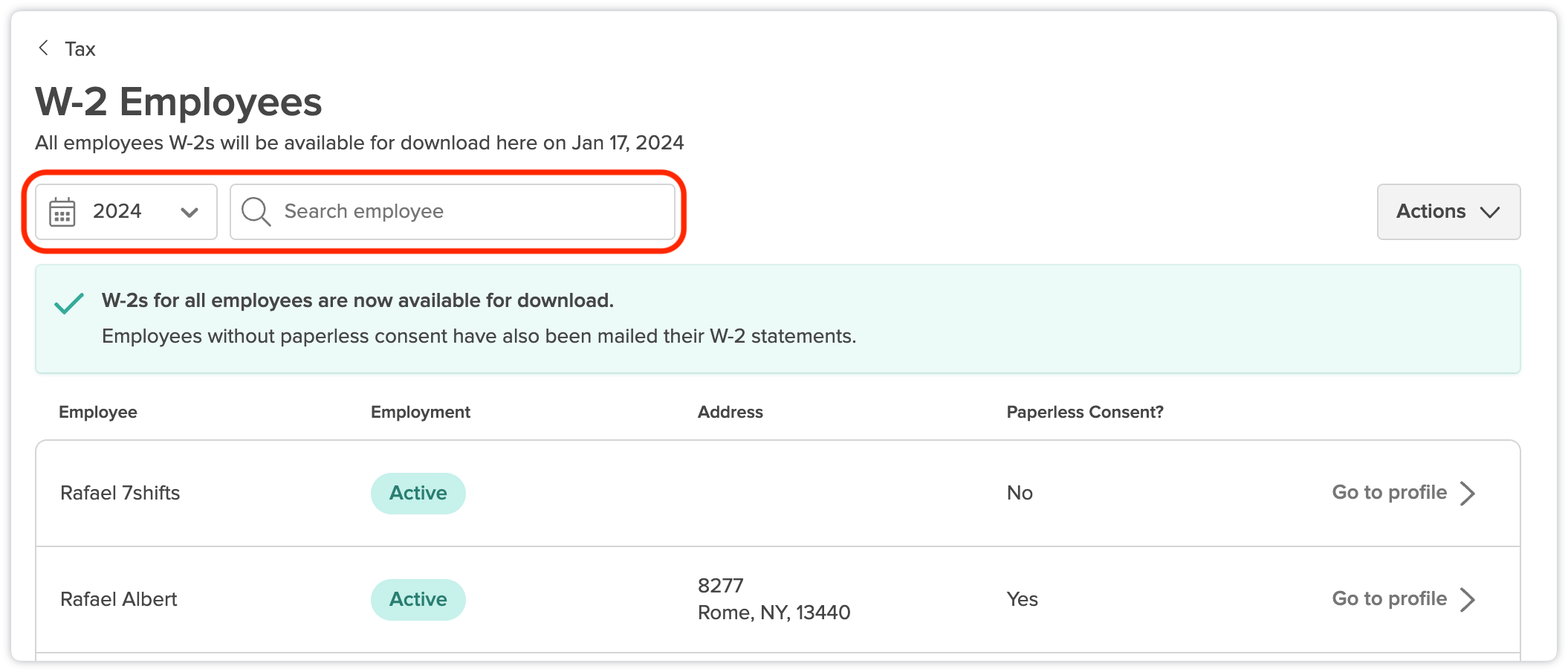Click the chevron beside Rafael Albert profile link
This screenshot has width=1568, height=672.
pos(1468,599)
